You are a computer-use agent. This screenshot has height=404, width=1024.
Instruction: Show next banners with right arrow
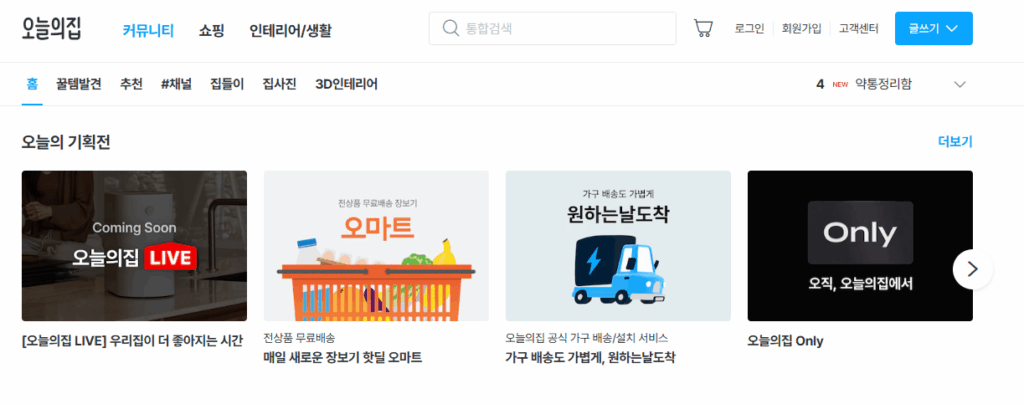tap(972, 269)
